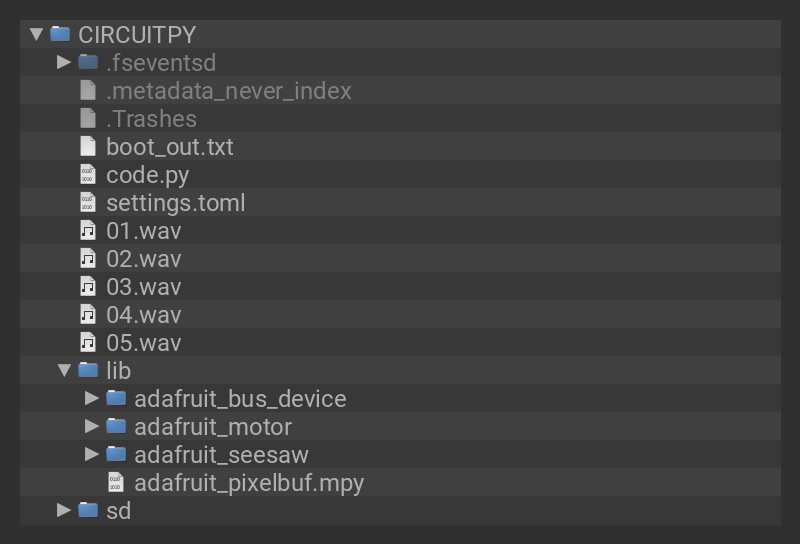Click the 05.wav audio file icon
The image size is (800, 544).
pyautogui.click(x=88, y=342)
